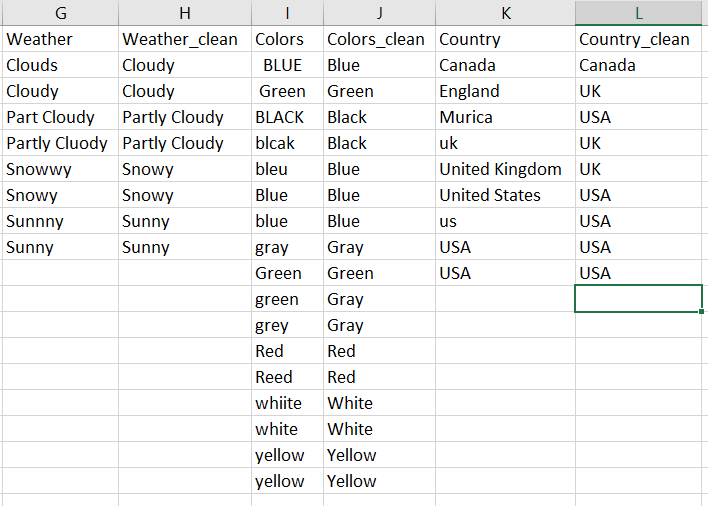The height and width of the screenshot is (506, 708).
Task: Click the 'Snowwy' weather cell
Action: click(x=39, y=170)
